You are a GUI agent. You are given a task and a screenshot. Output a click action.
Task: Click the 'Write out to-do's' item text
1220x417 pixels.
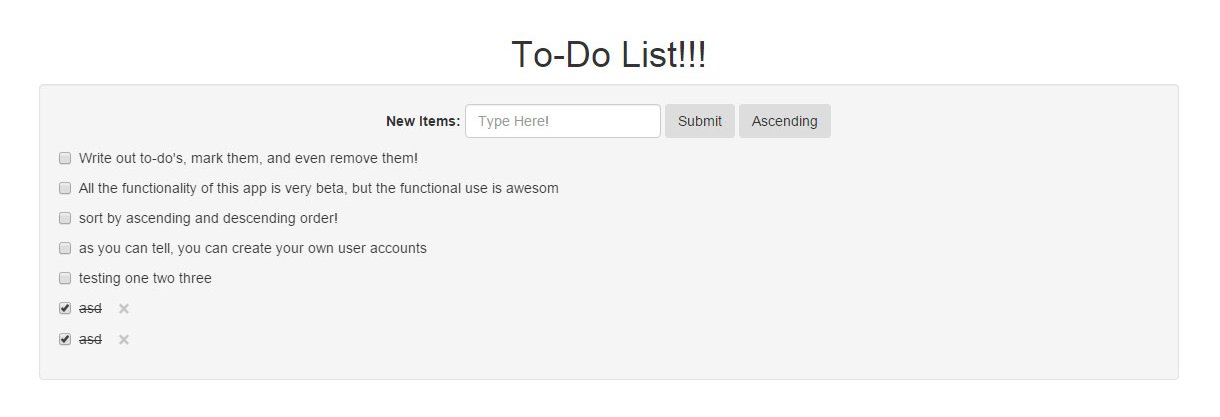tap(248, 158)
